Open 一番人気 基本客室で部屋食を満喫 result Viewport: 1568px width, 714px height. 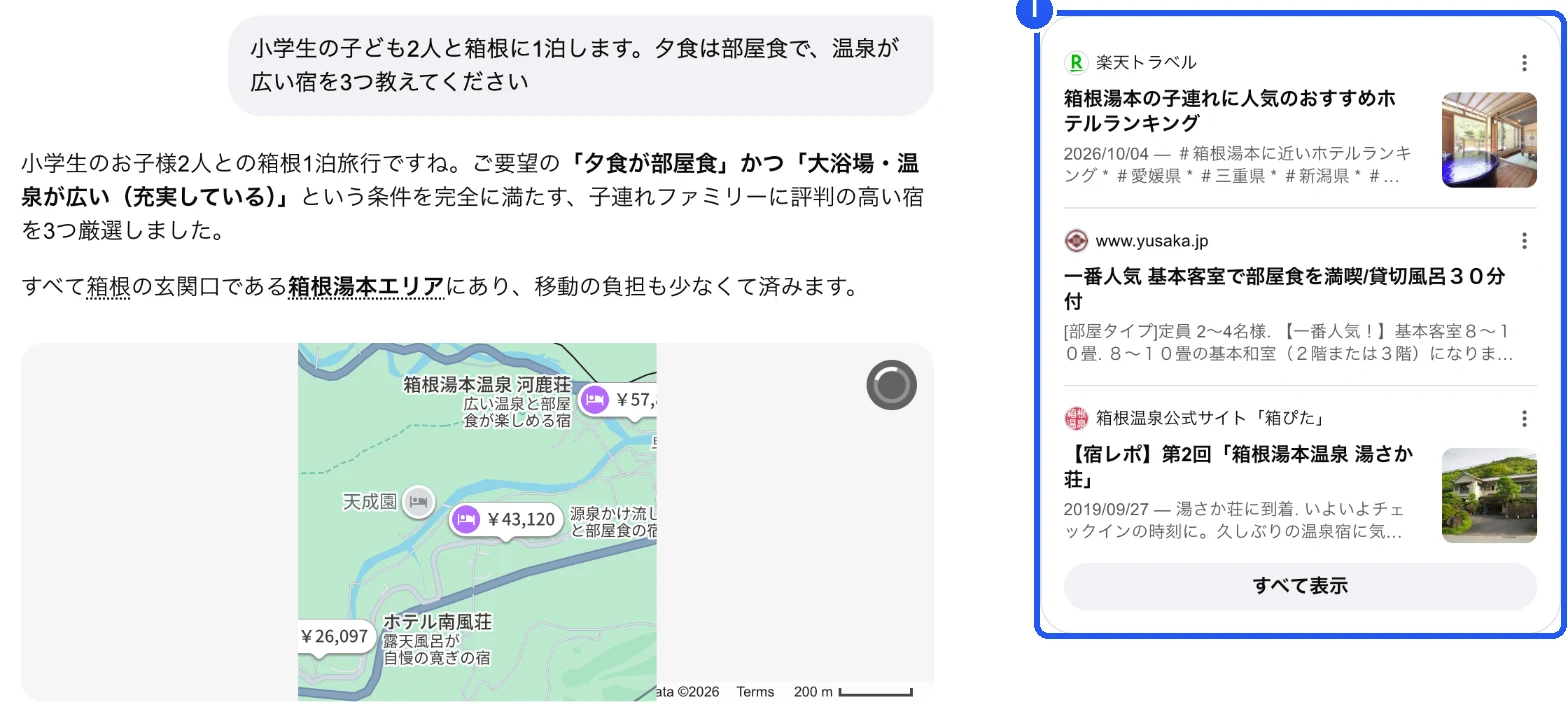pos(1284,288)
